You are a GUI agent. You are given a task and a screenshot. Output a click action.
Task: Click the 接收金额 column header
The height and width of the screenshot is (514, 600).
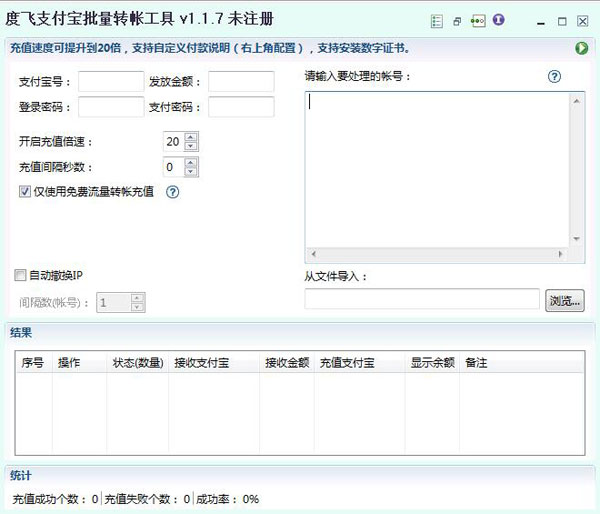click(287, 362)
